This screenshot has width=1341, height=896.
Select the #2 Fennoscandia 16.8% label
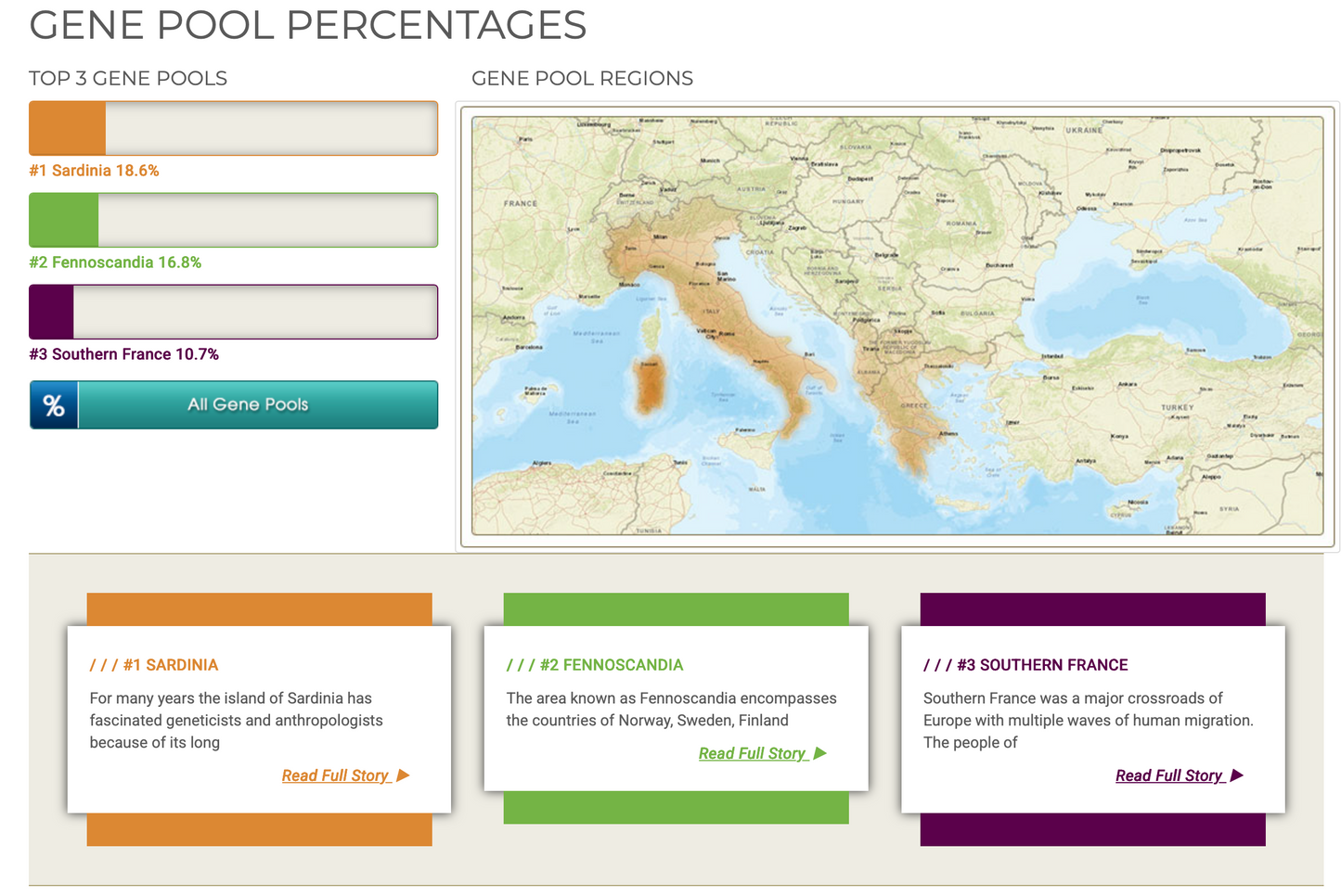pos(115,262)
